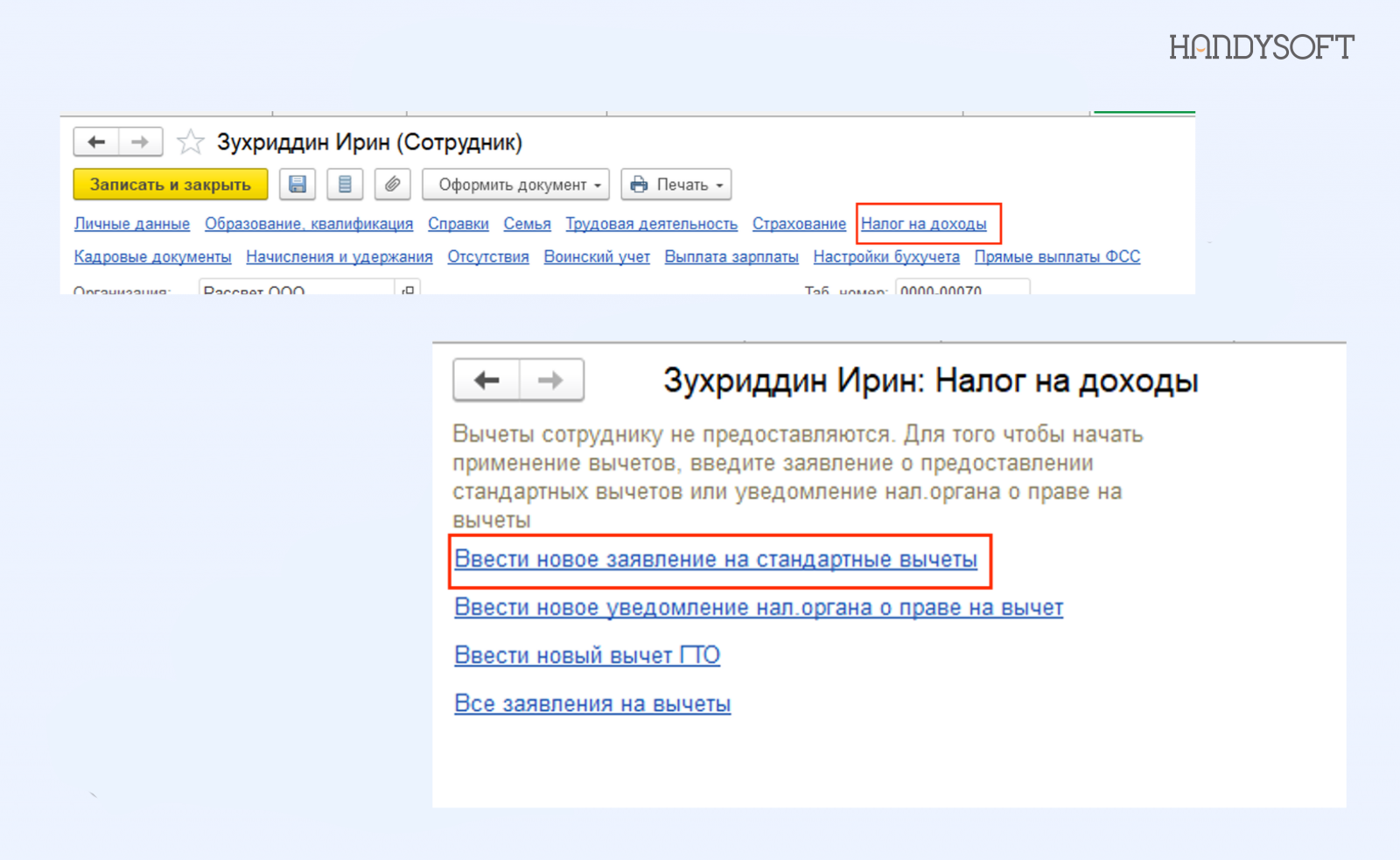This screenshot has width=1400, height=860.
Task: Save the employee card with diskette icon
Action: (x=297, y=185)
